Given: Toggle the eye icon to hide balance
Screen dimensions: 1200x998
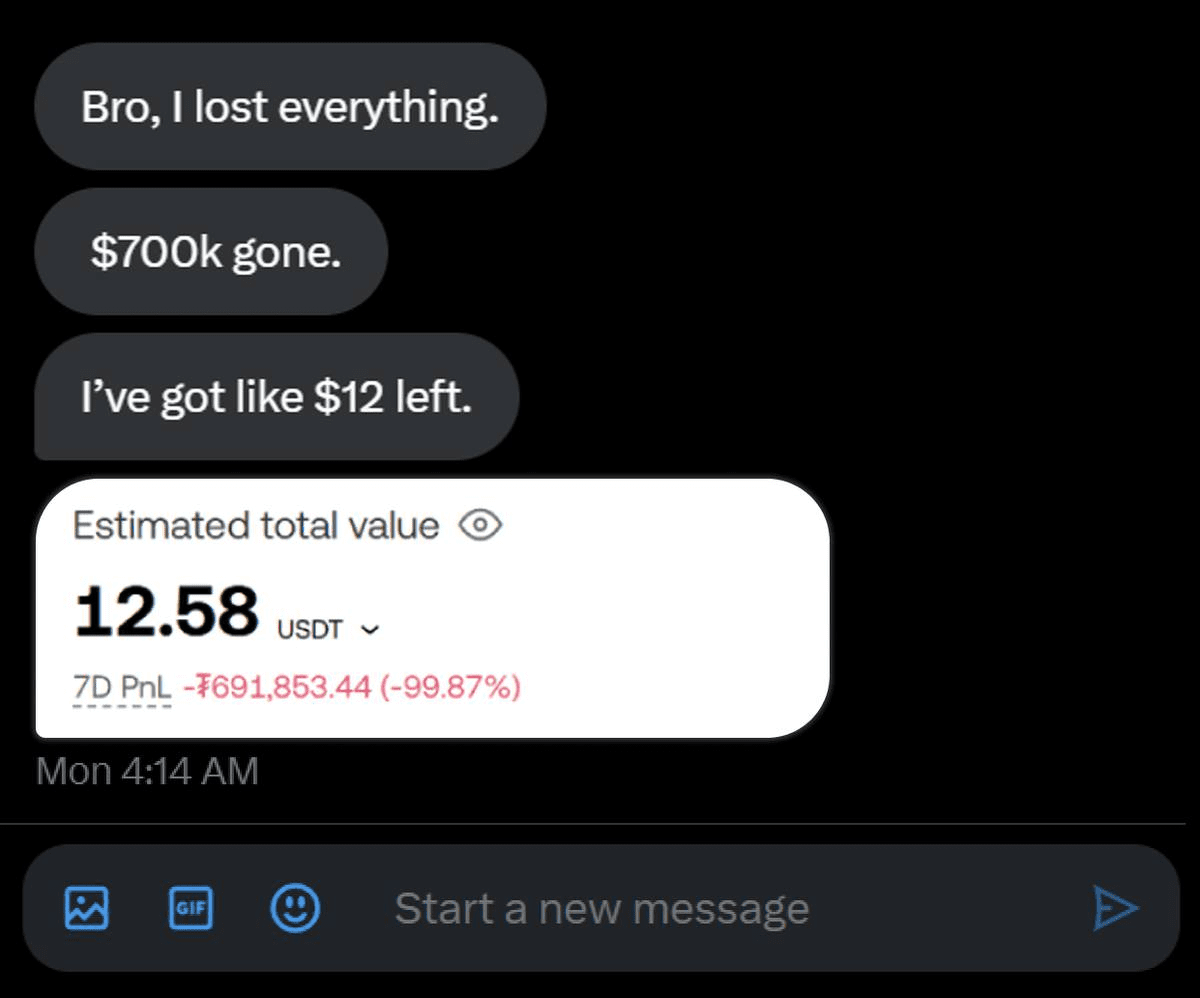Looking at the screenshot, I should [480, 525].
